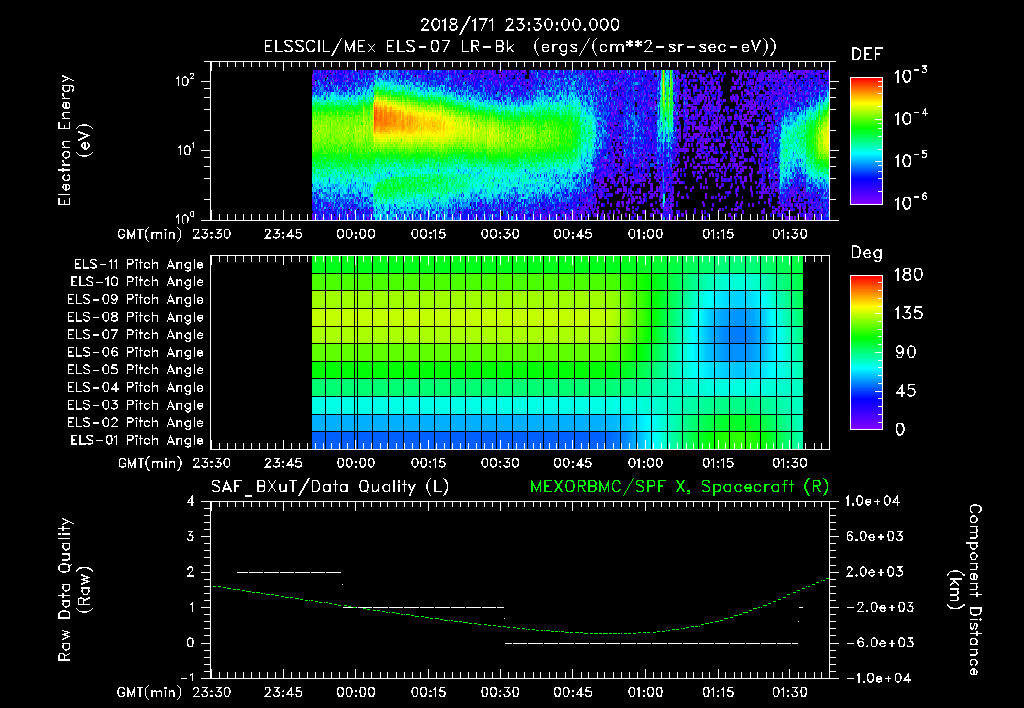The height and width of the screenshot is (708, 1024).
Task: Click the Deg pitch angle color bar
Action: [x=866, y=352]
